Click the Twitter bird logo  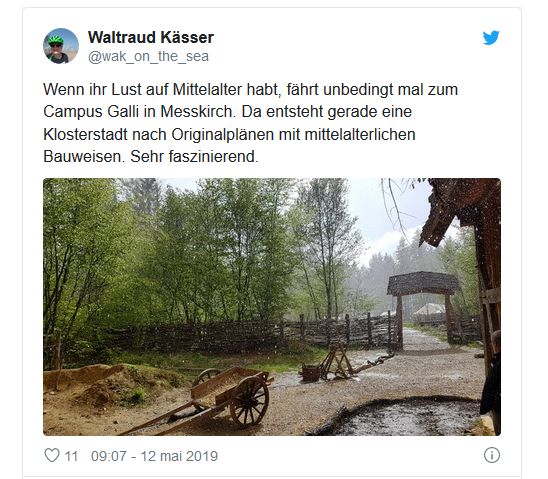click(491, 38)
